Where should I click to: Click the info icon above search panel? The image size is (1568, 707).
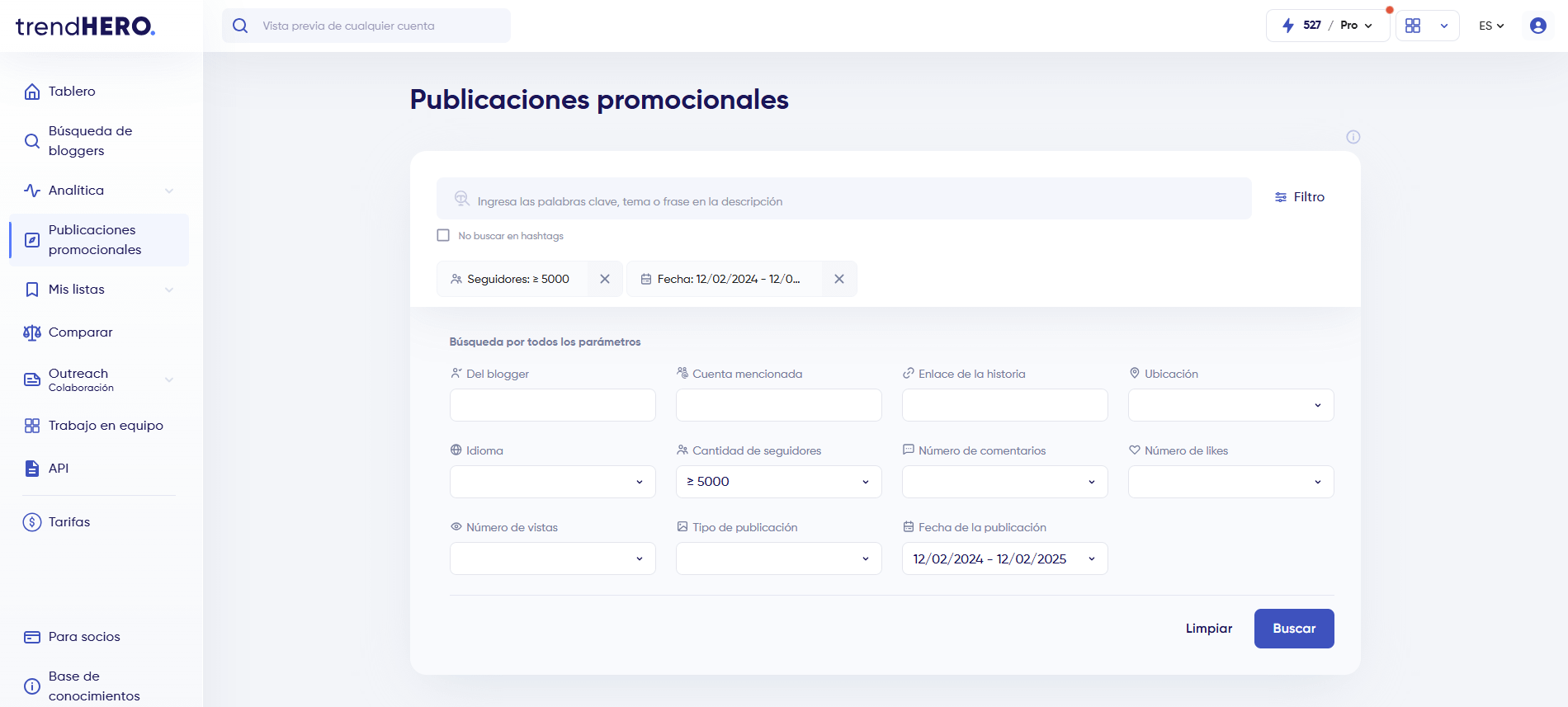pos(1353,137)
